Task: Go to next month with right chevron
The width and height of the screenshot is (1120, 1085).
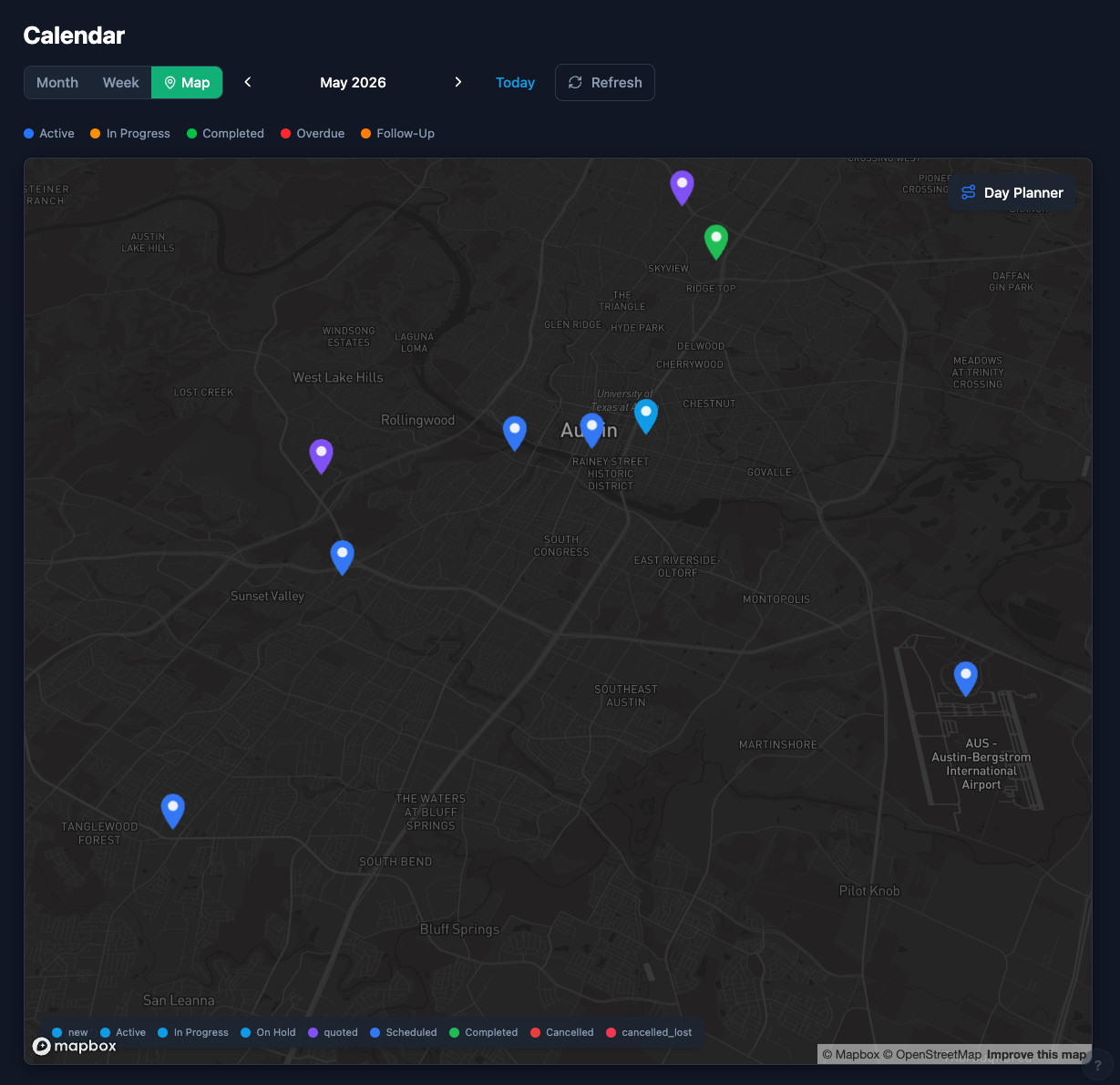Action: click(458, 82)
